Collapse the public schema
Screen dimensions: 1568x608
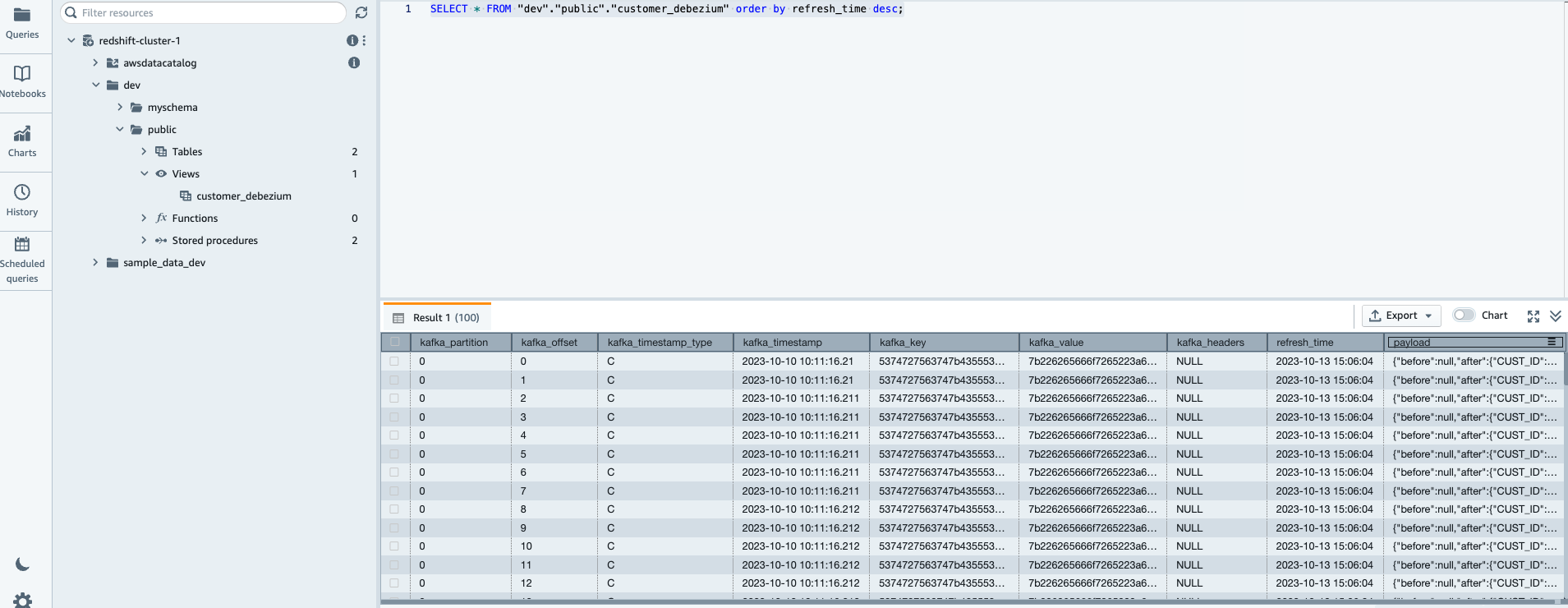120,129
